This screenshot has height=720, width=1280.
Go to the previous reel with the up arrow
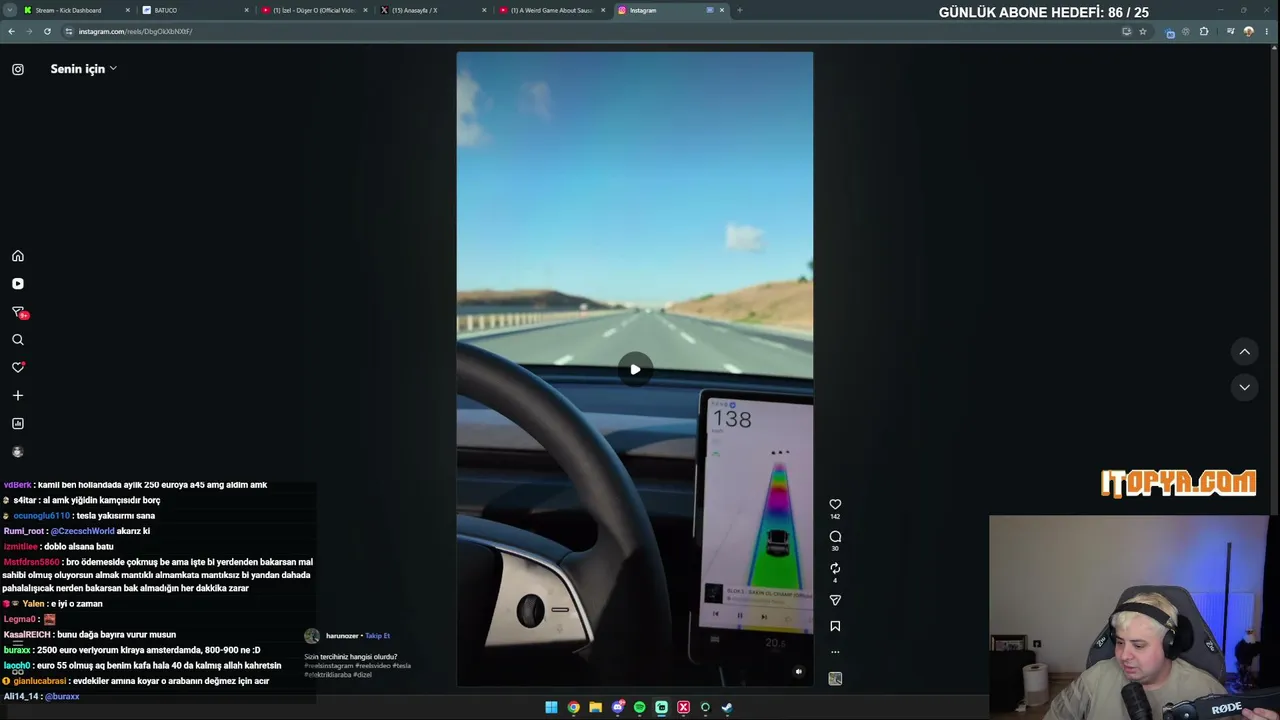[x=1244, y=352]
